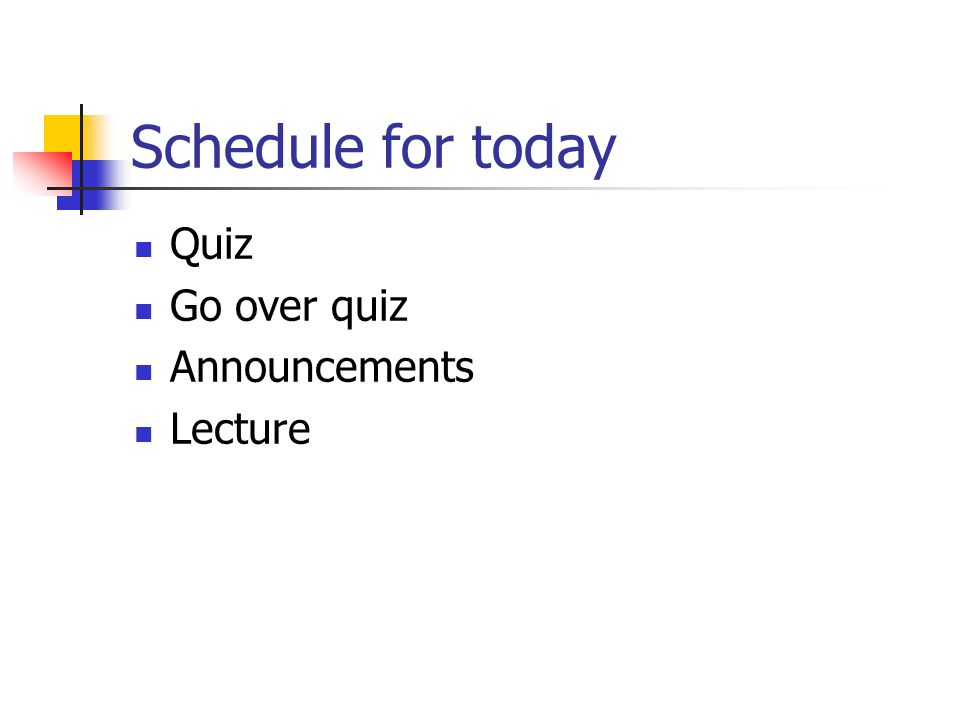The height and width of the screenshot is (720, 960).
Task: Click the Announcements bullet text
Action: pos(321,367)
